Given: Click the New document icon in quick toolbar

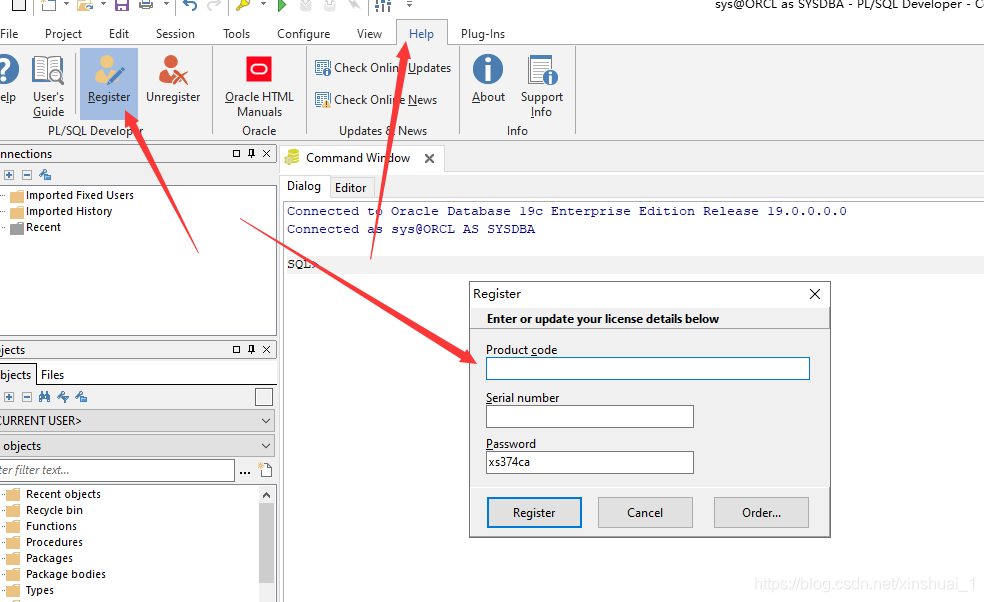Looking at the screenshot, I should pyautogui.click(x=49, y=5).
